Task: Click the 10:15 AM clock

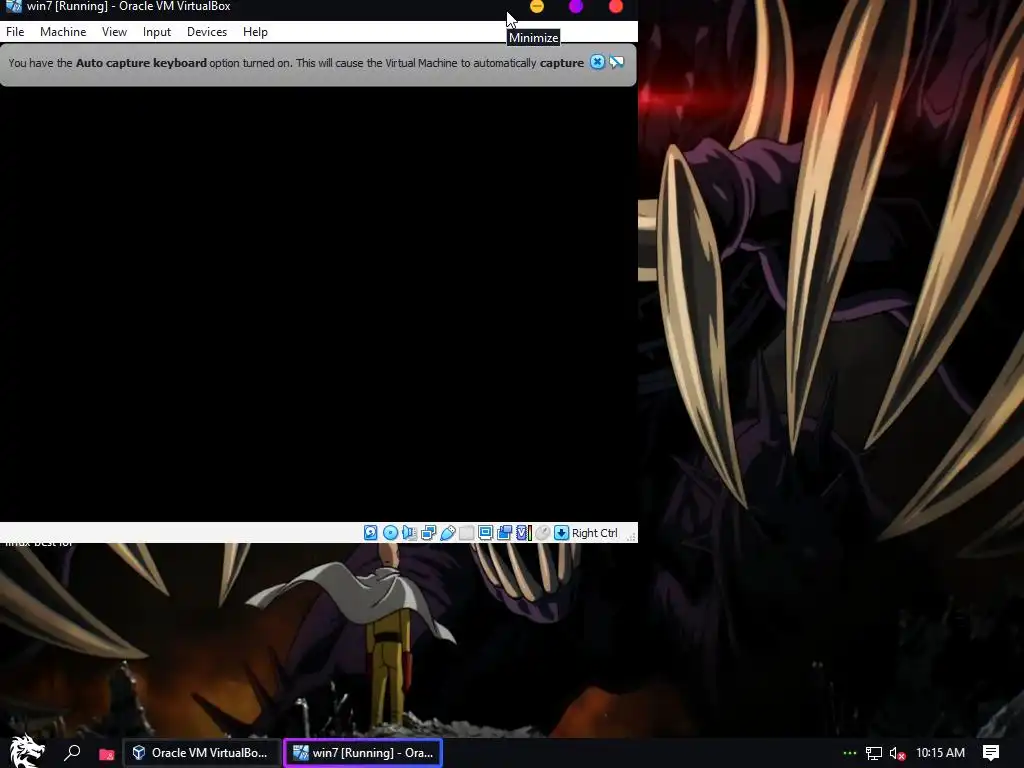Action: coord(940,753)
